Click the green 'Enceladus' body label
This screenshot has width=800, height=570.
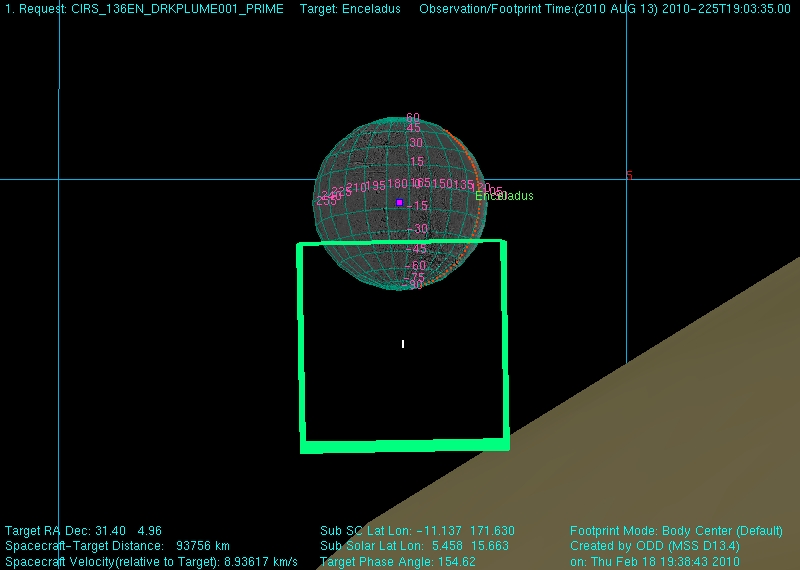[505, 196]
